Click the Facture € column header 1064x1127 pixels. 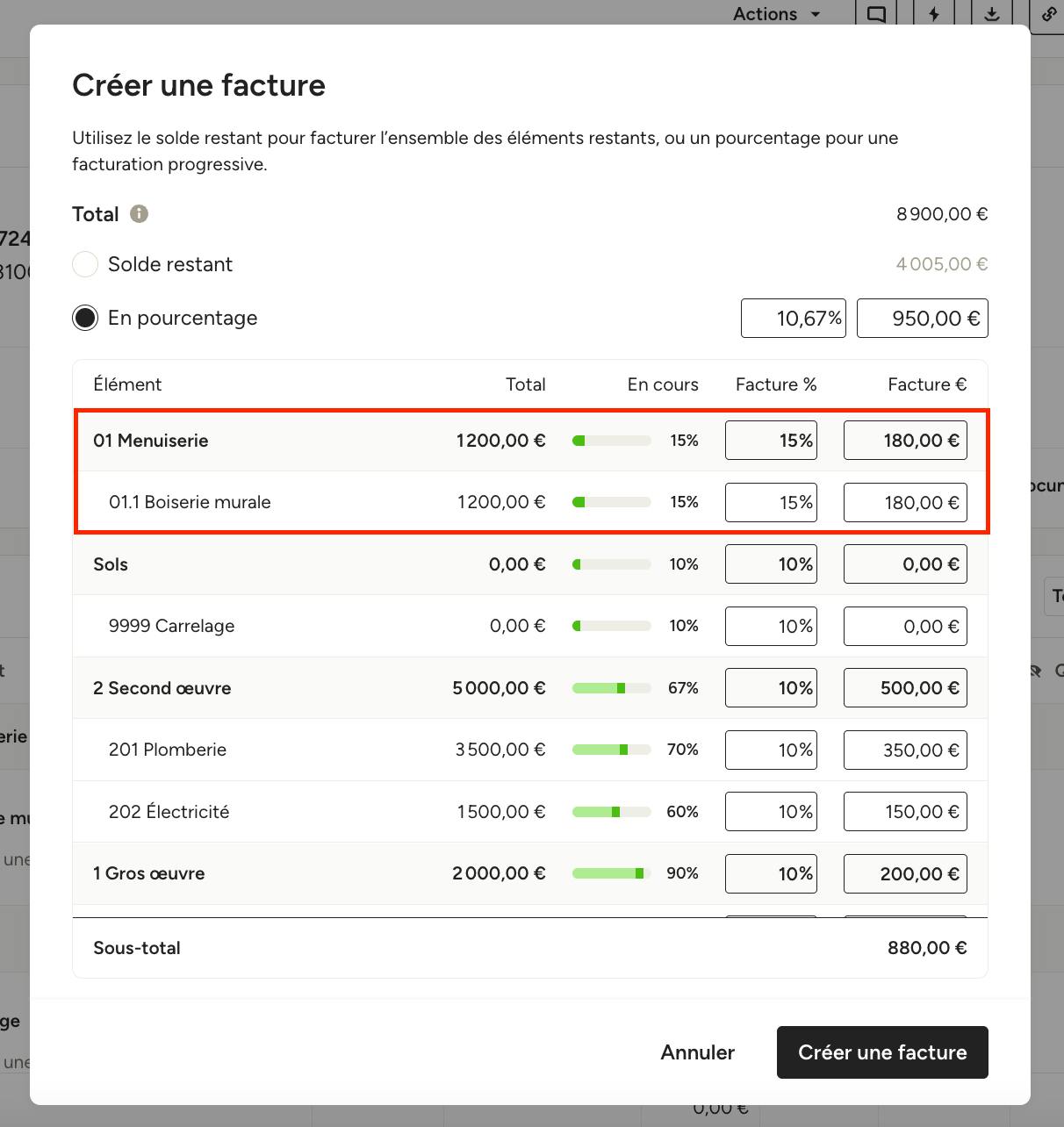pos(927,384)
